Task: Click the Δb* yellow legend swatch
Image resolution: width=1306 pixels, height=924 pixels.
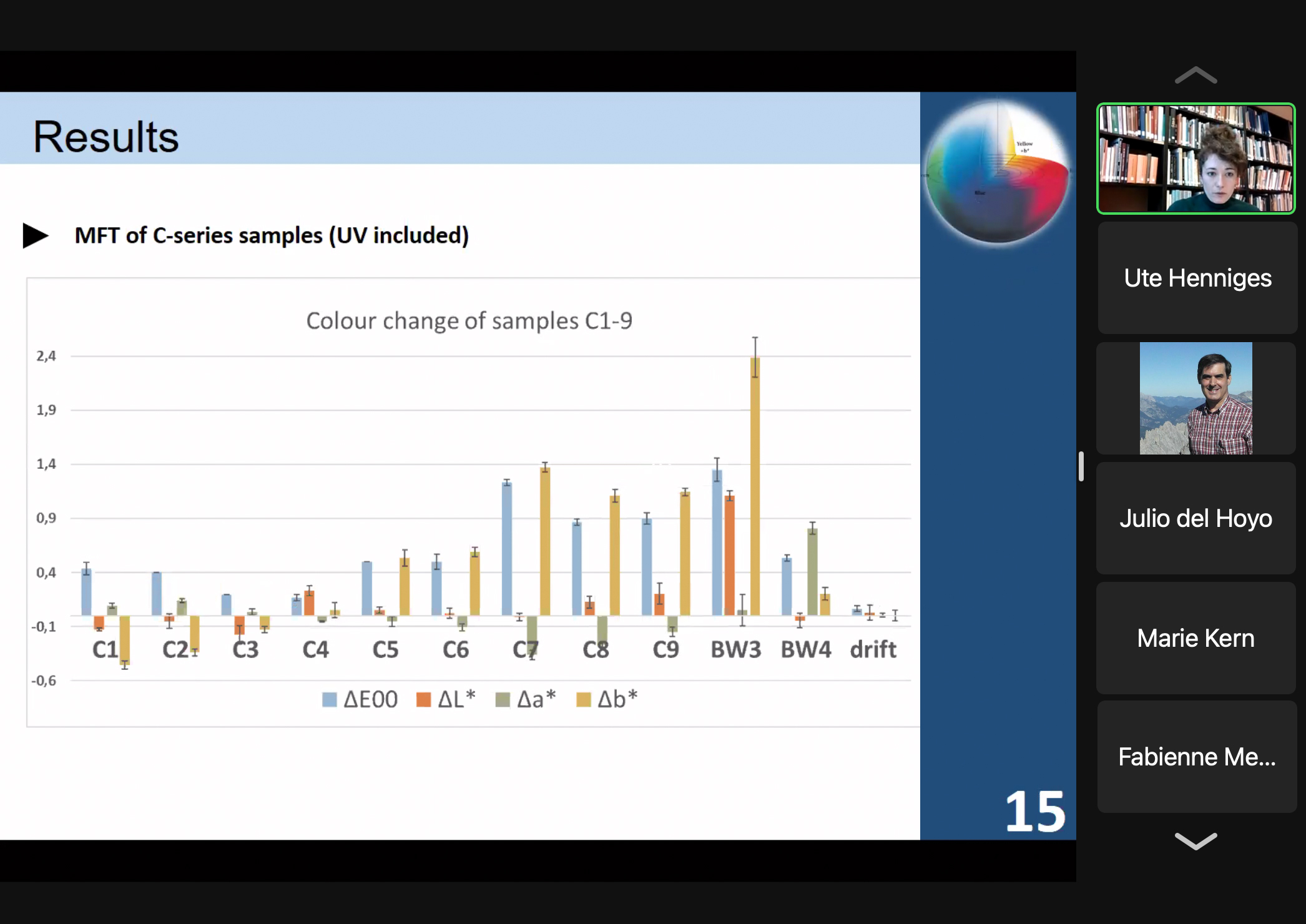Action: click(583, 699)
